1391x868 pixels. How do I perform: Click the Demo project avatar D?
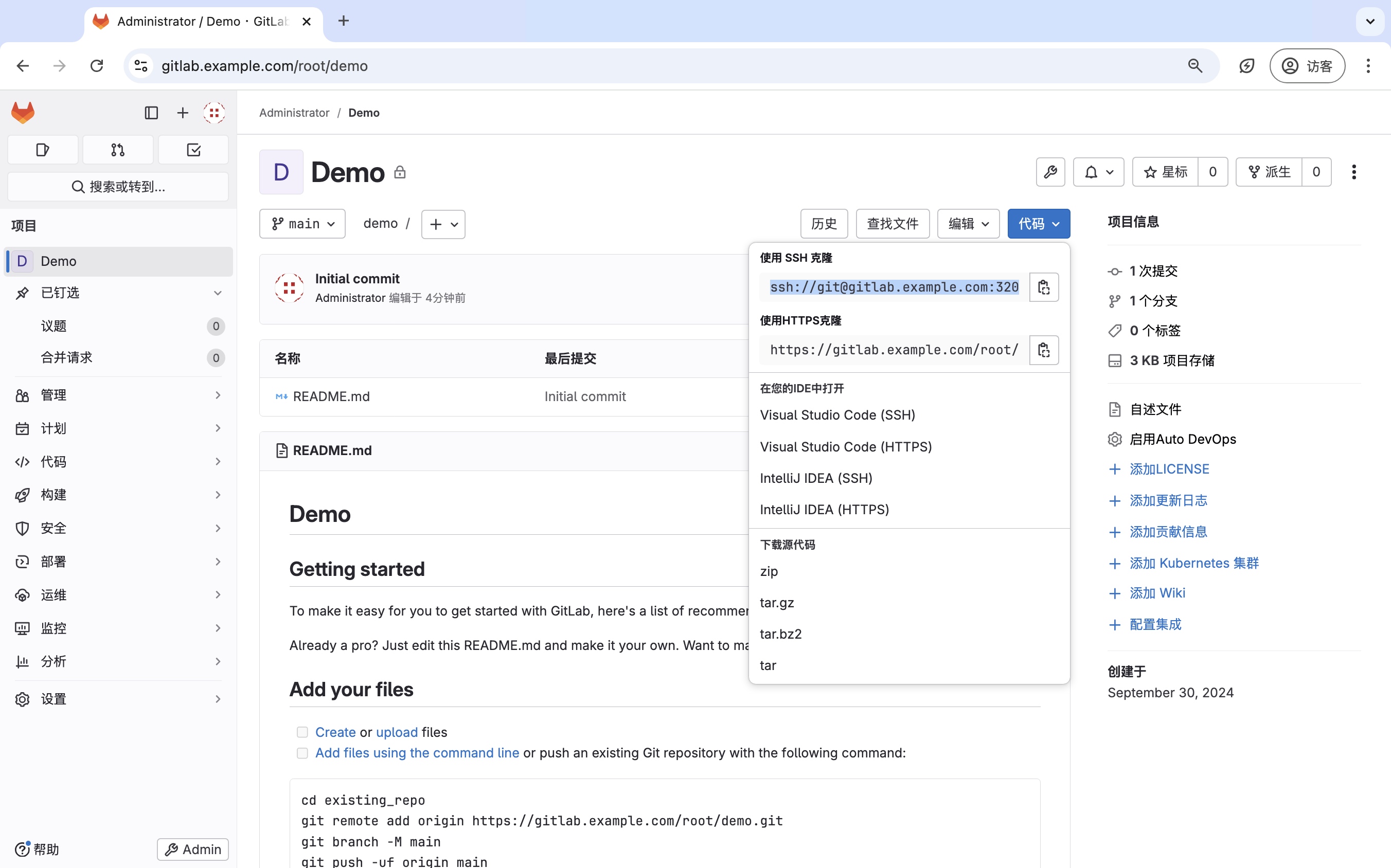(x=281, y=172)
